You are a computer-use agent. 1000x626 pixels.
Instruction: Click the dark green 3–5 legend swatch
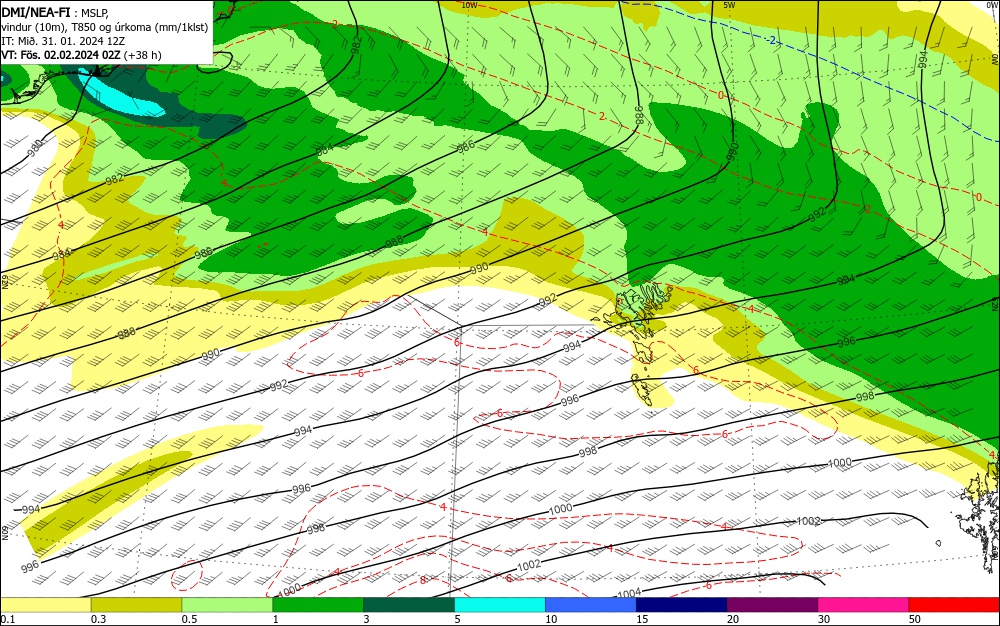[x=409, y=604]
